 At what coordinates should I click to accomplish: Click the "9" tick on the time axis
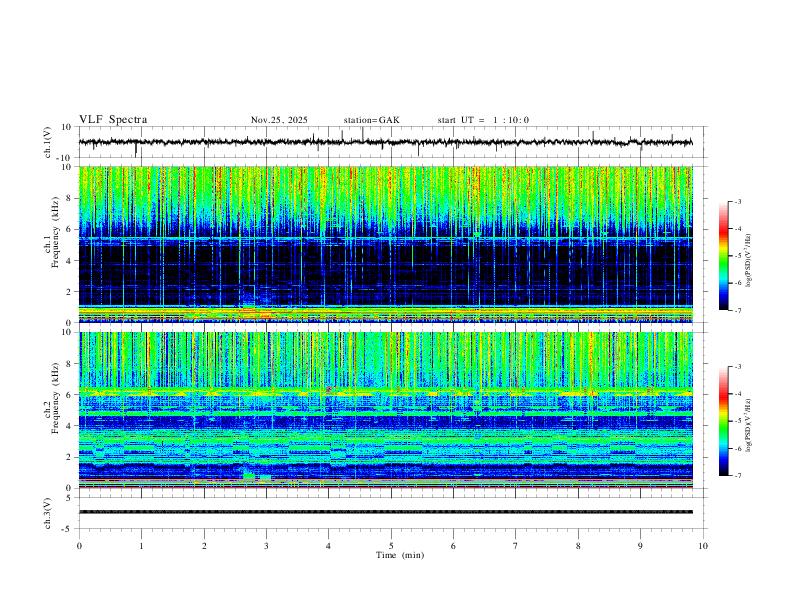click(640, 546)
